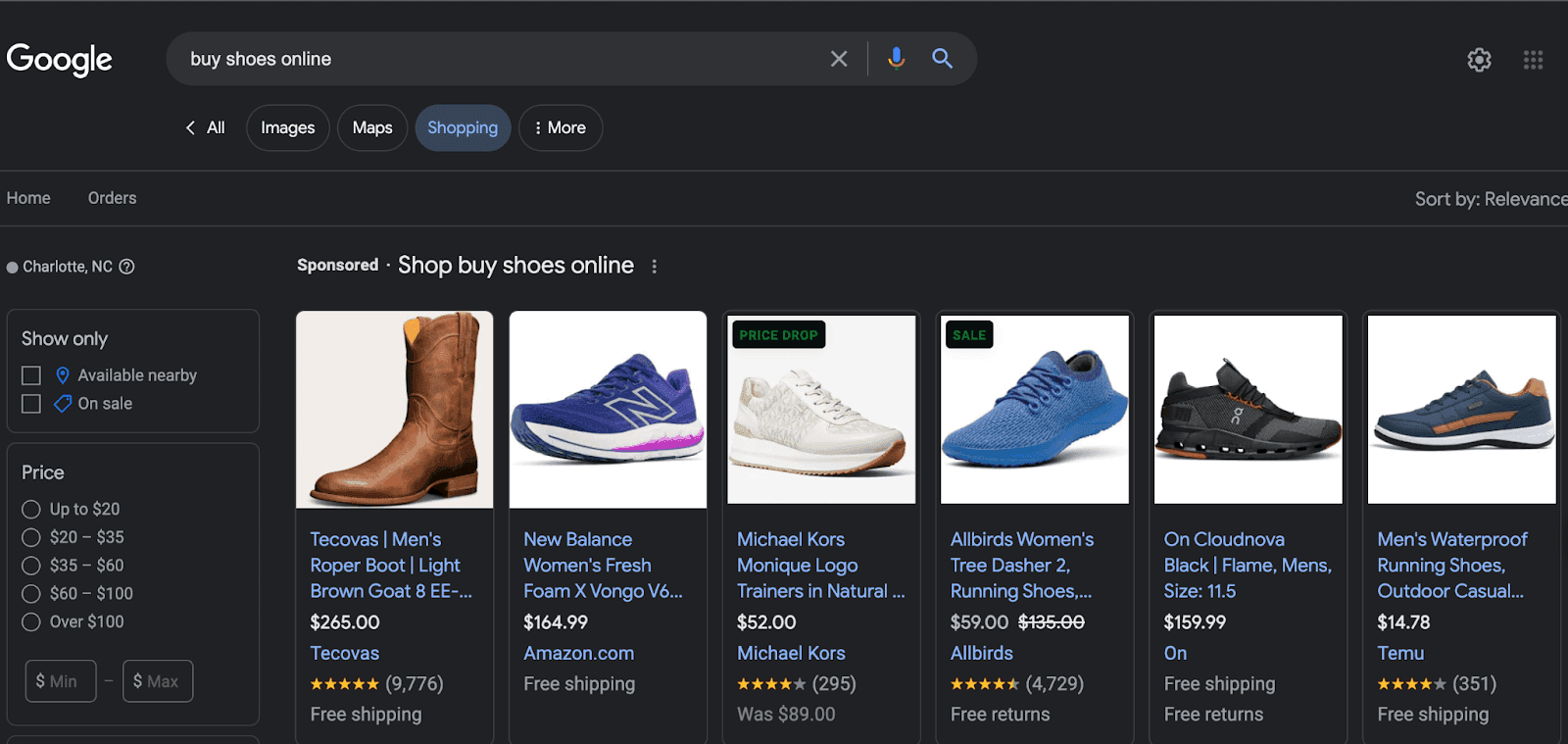Click the SALE badge on Allbirds shoe

969,335
